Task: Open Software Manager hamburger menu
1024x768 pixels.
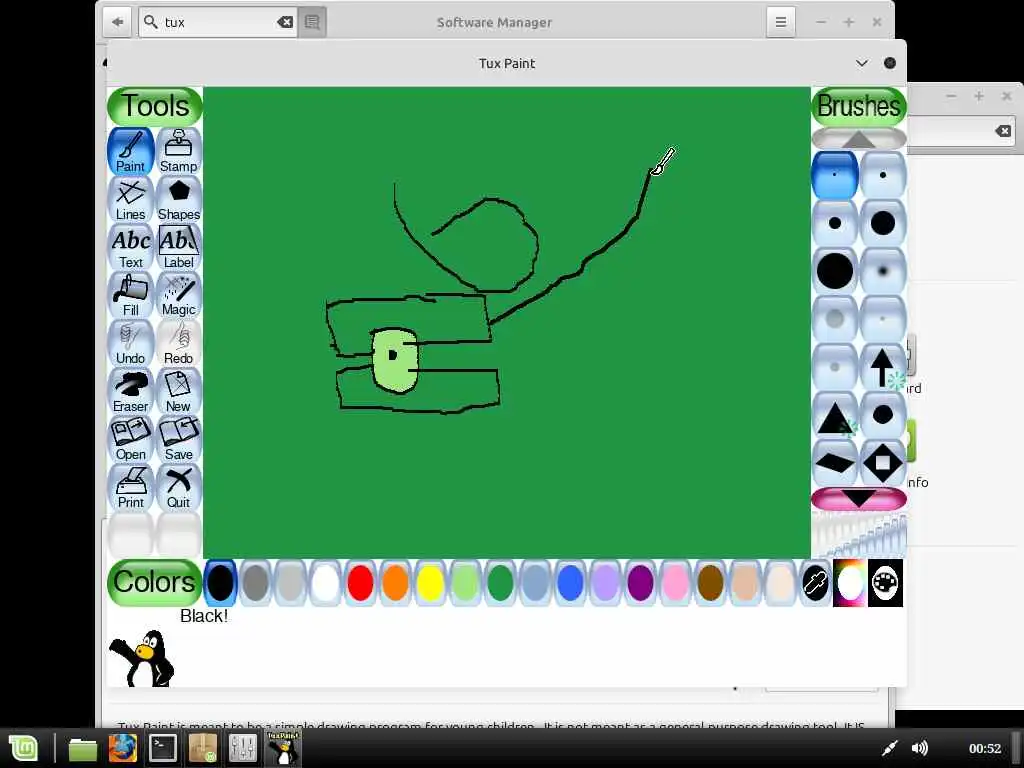Action: [780, 22]
